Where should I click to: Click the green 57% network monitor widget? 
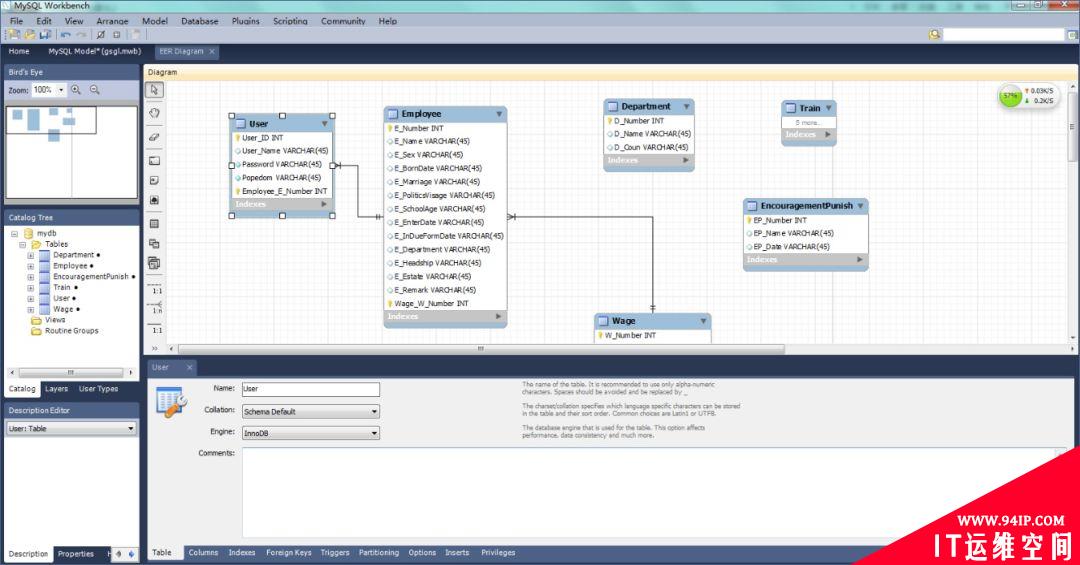1010,96
